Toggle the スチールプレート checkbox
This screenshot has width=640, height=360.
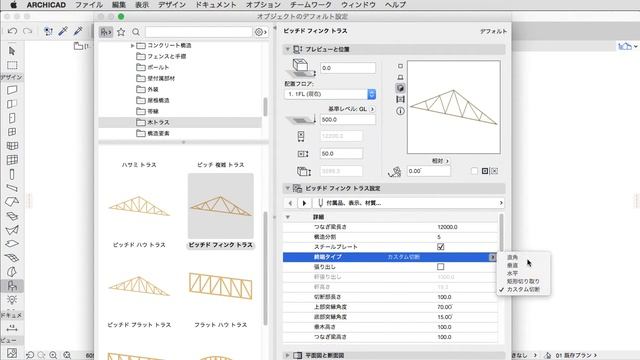click(x=440, y=247)
